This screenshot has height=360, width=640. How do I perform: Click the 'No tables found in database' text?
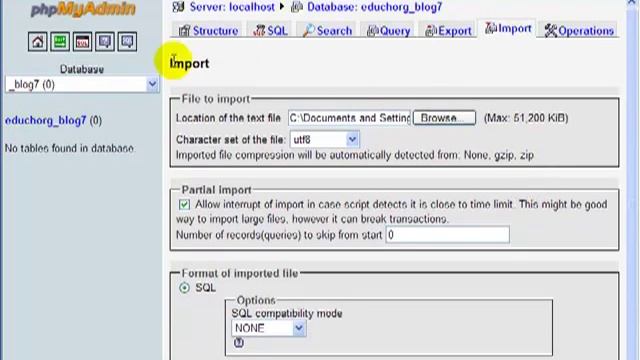69,148
